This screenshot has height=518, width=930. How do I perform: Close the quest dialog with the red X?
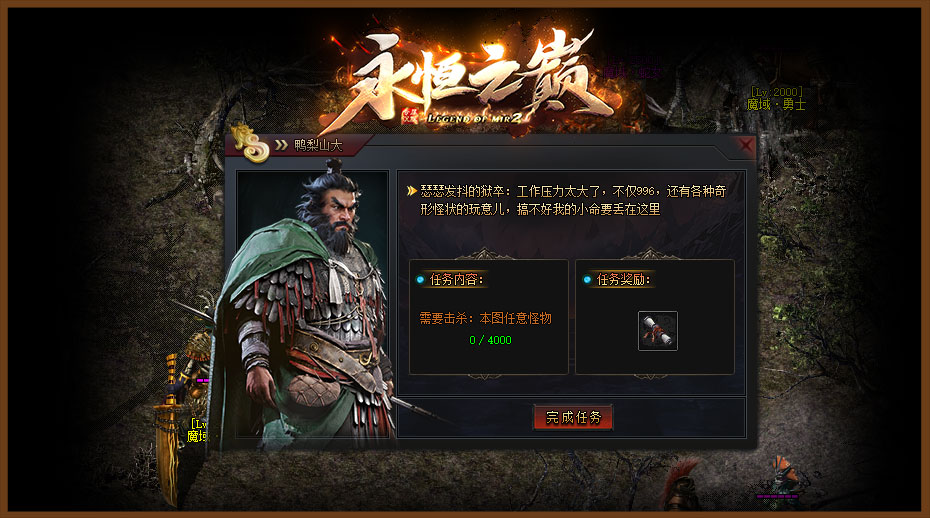[x=746, y=145]
